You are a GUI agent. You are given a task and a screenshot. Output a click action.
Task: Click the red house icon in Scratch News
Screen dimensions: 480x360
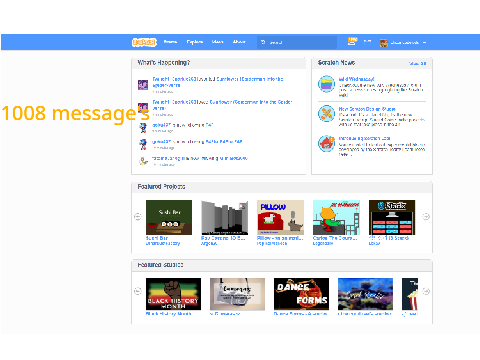click(x=326, y=143)
